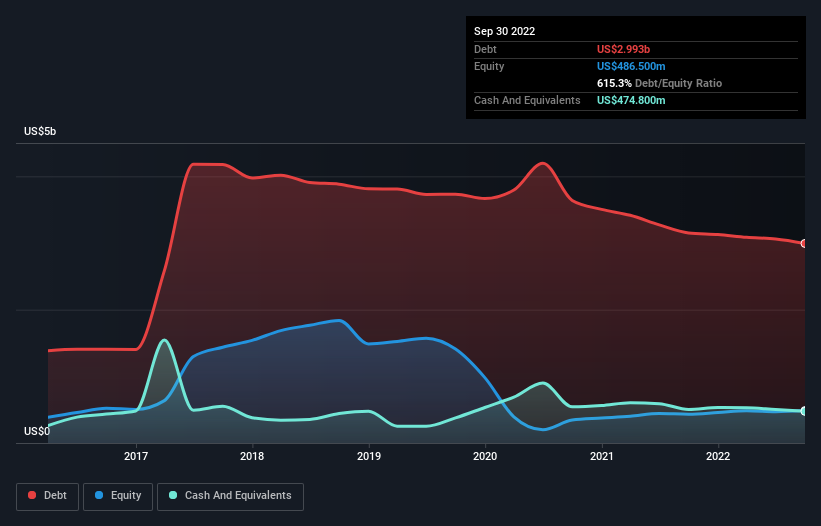Screen dimensions: 821x526
Task: Click the 2019 x-axis label
Action: [369, 456]
